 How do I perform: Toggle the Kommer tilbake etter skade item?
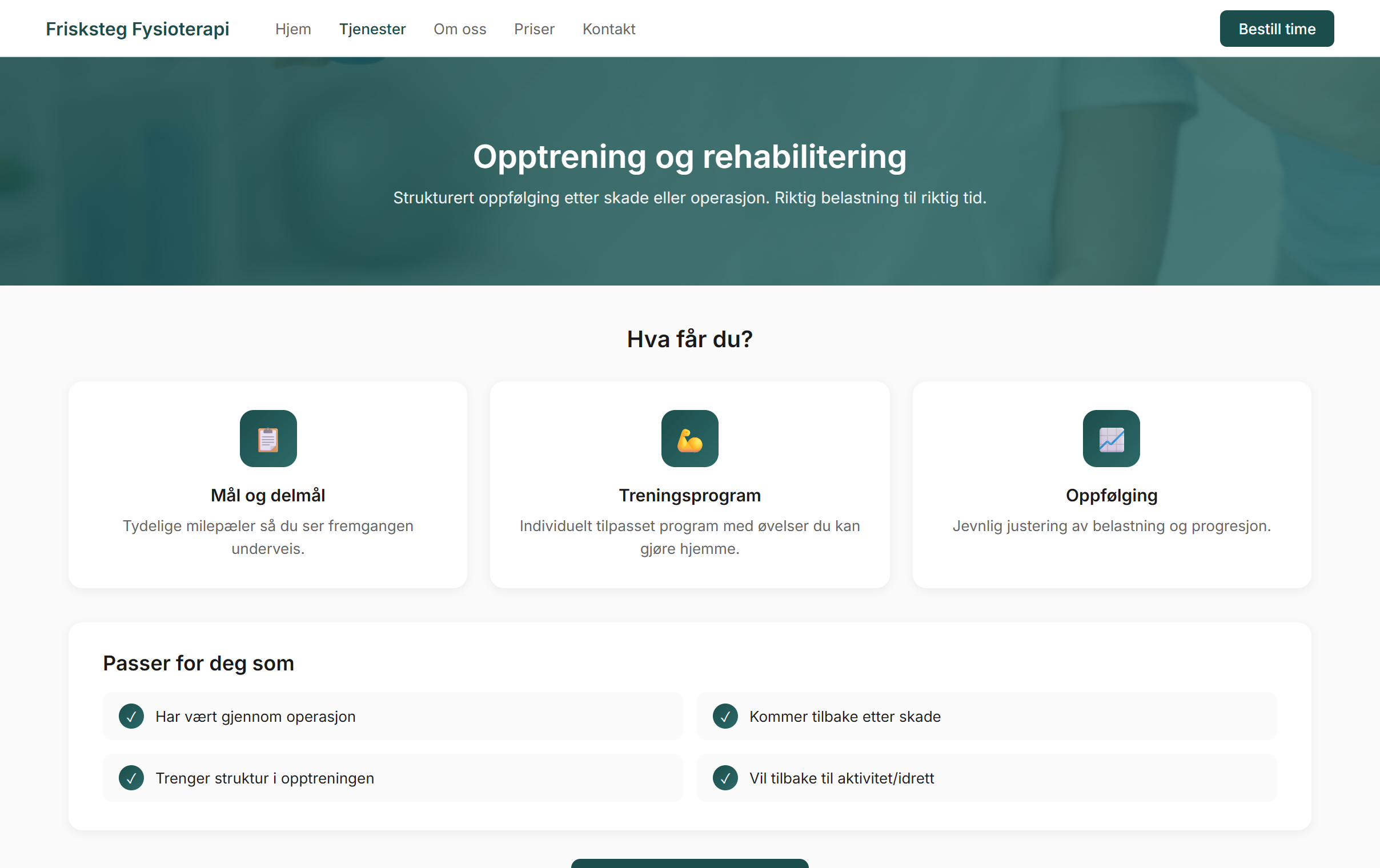click(x=986, y=716)
